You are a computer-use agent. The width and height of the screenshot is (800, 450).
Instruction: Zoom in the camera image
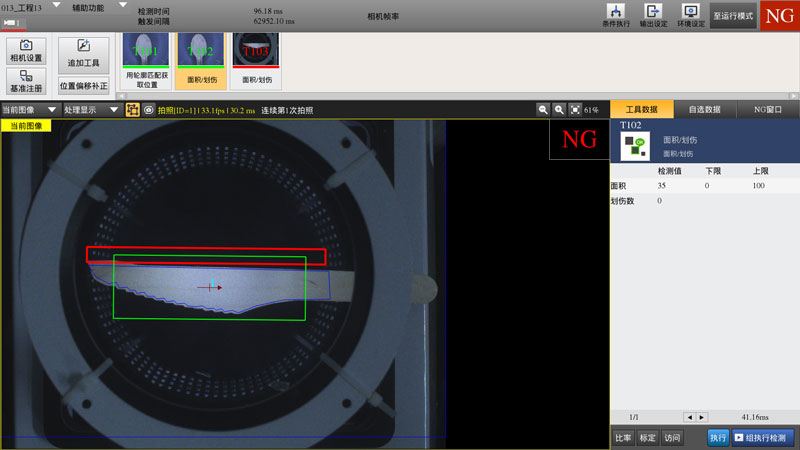559,110
